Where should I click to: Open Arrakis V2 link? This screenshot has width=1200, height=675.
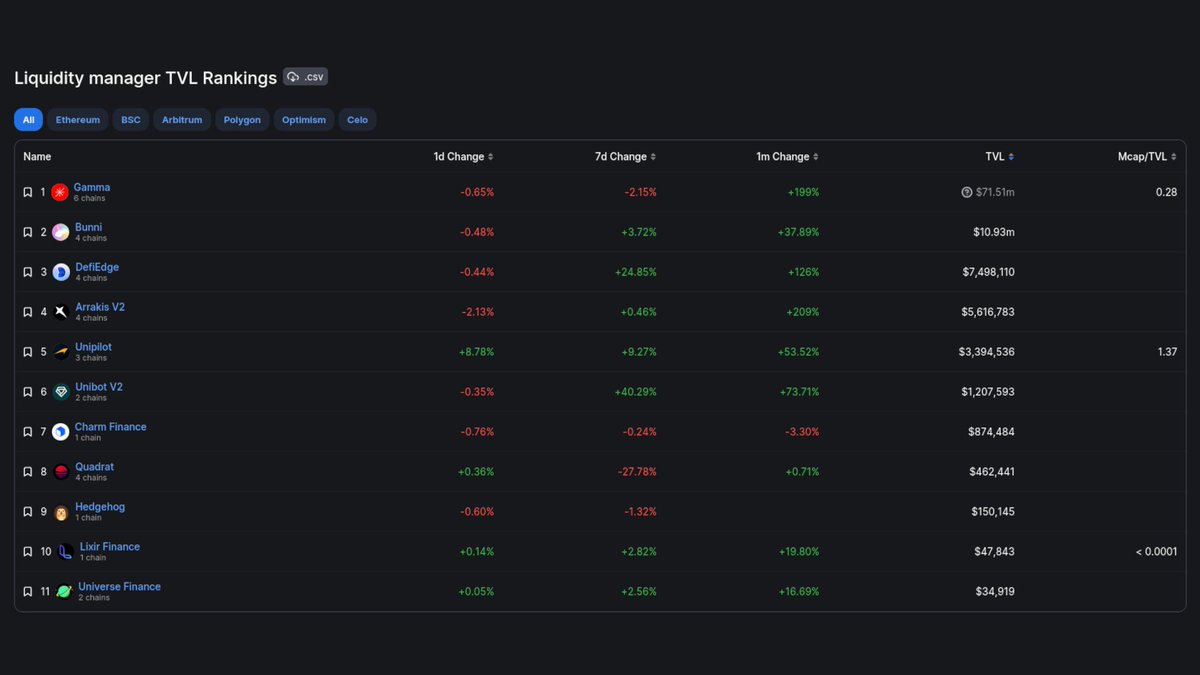tap(100, 307)
